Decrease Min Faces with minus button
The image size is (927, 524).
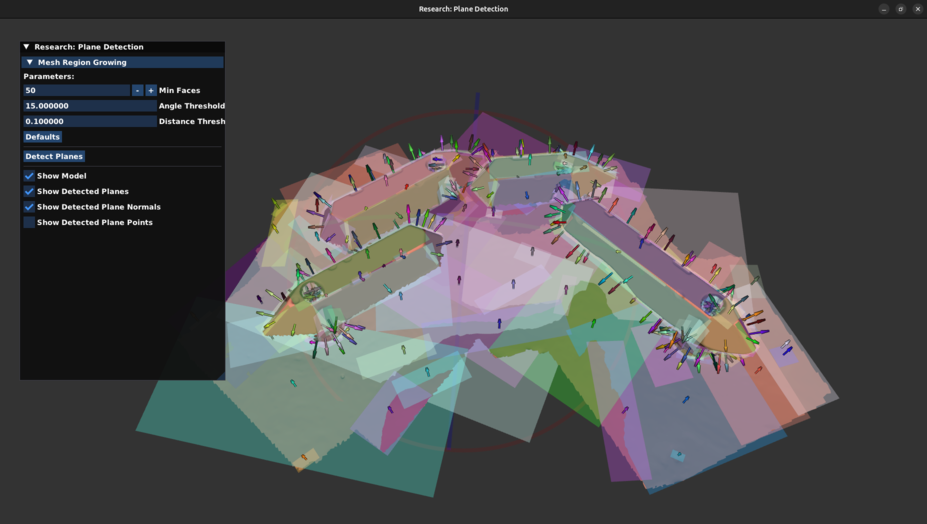138,90
